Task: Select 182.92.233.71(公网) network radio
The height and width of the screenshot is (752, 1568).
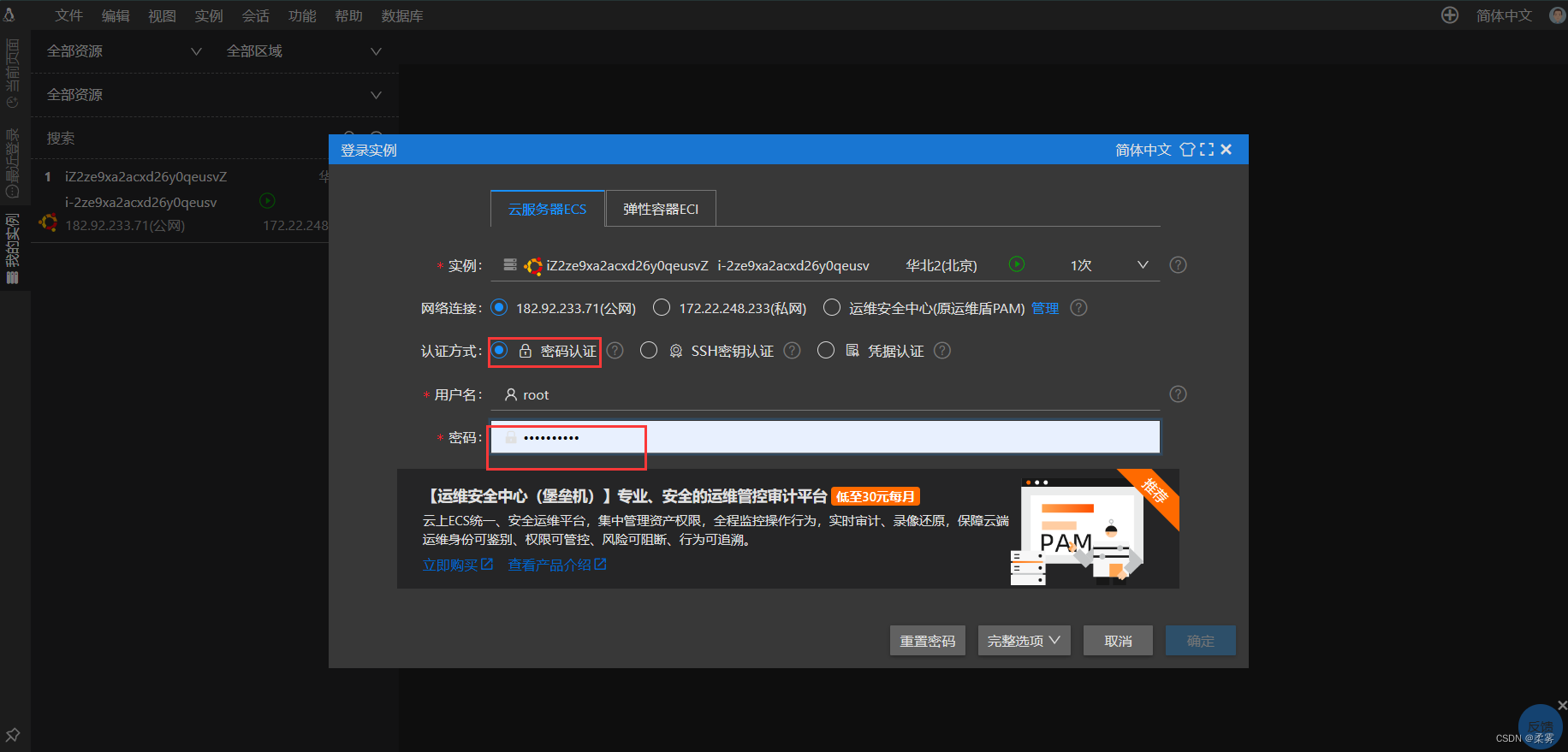Action: tap(499, 307)
